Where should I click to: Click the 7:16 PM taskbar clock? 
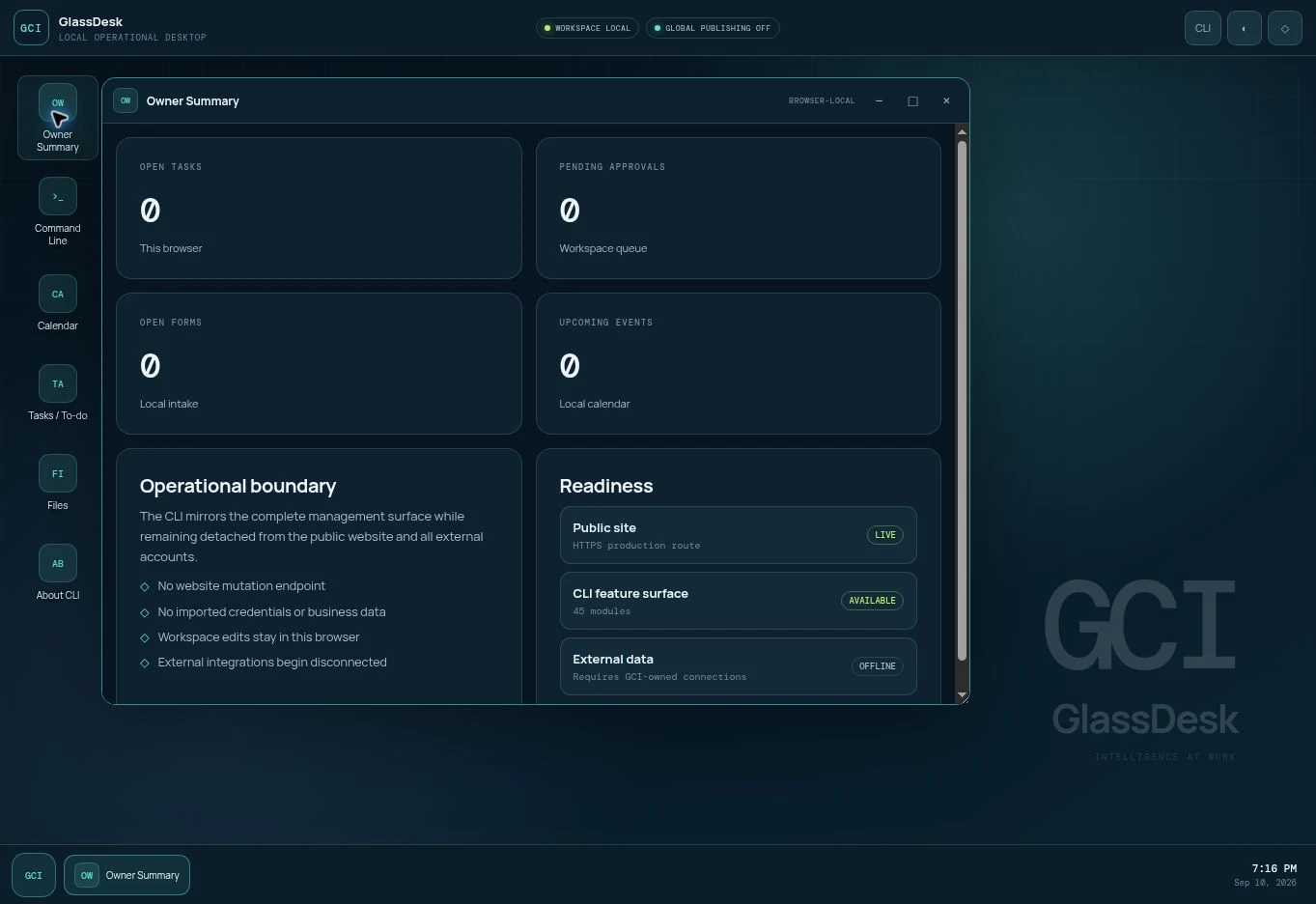(x=1274, y=868)
